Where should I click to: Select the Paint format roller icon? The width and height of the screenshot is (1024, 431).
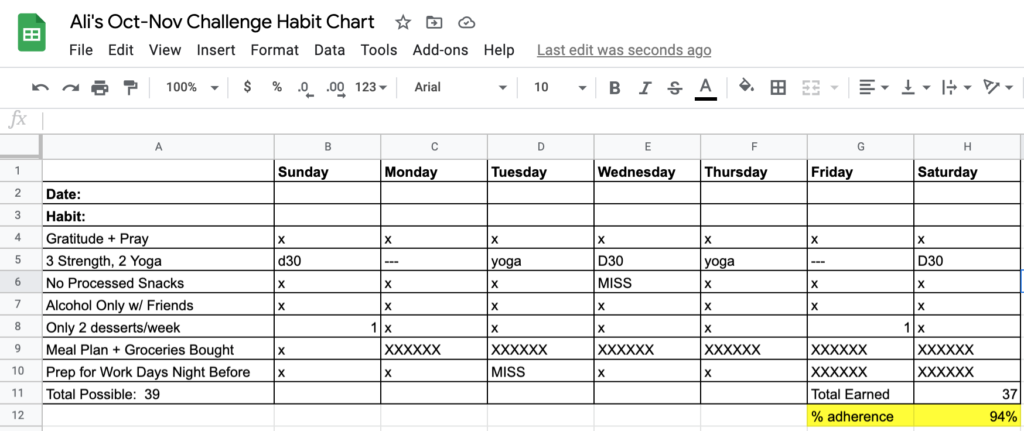pos(131,88)
